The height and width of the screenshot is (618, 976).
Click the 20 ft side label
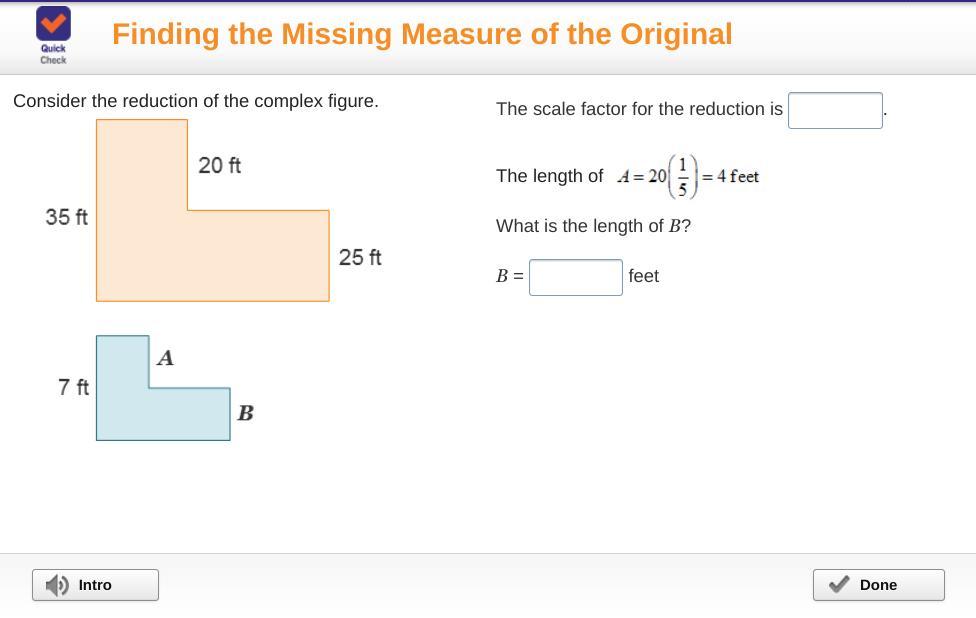click(219, 165)
